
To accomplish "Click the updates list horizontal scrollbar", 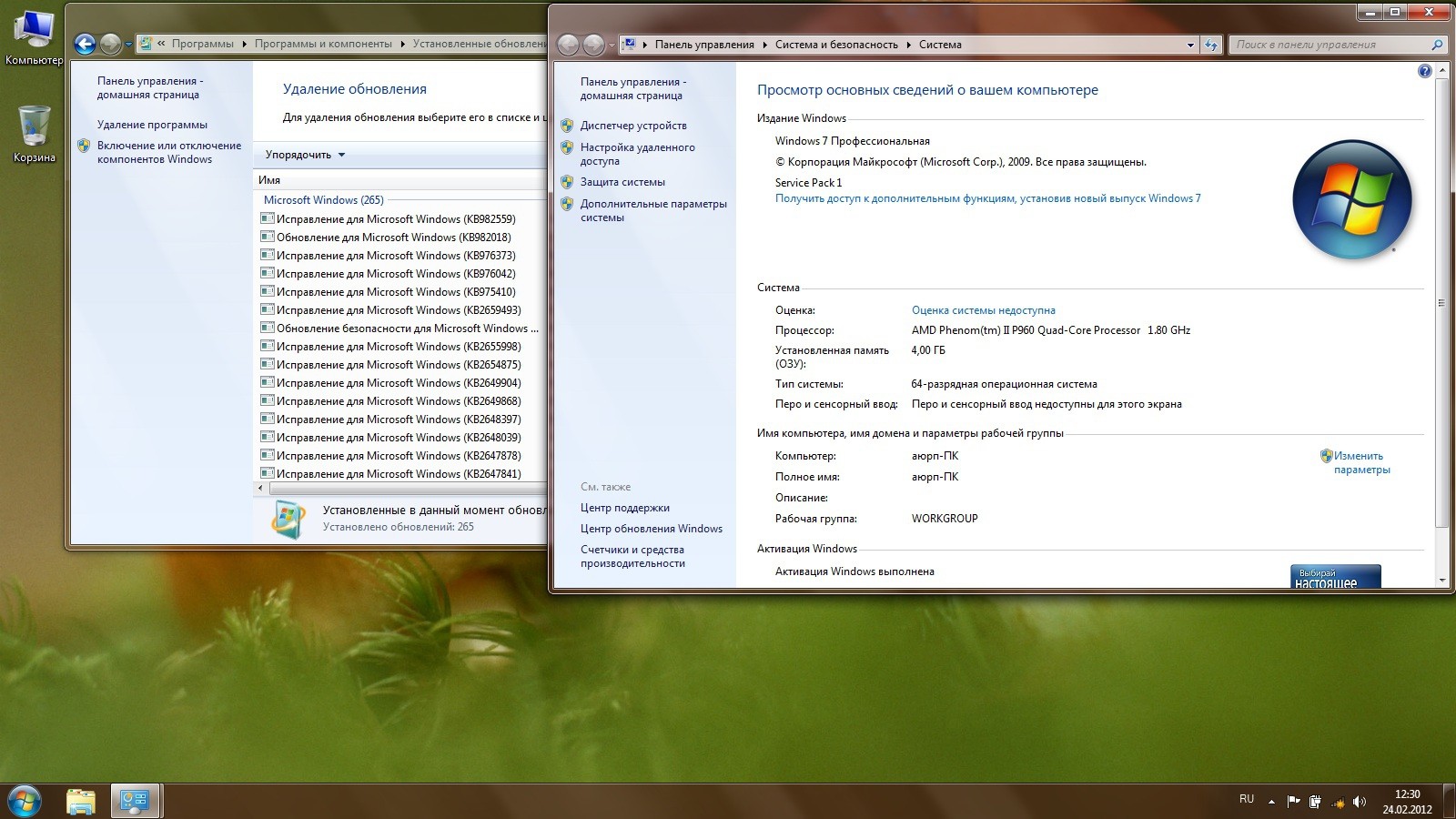I will click(407, 489).
